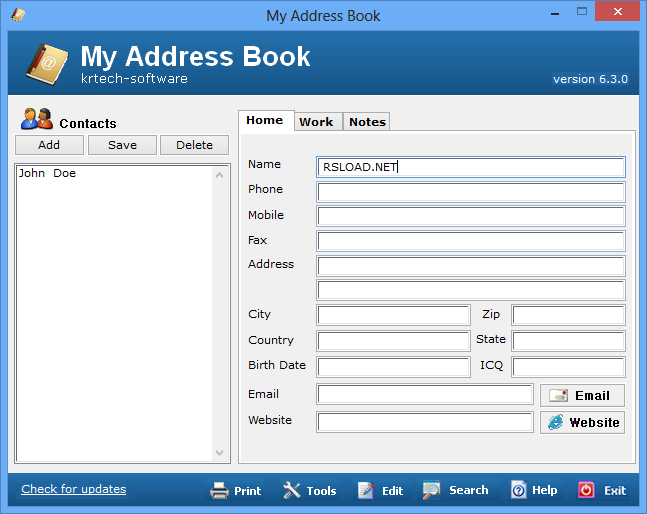Click the Edit notepad icon
This screenshot has width=647, height=514.
[366, 490]
